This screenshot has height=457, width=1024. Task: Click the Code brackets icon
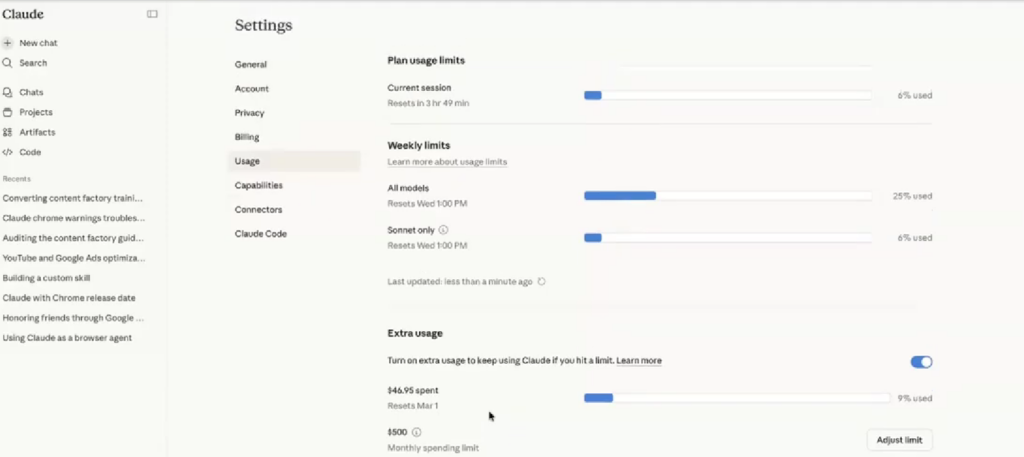tap(8, 152)
